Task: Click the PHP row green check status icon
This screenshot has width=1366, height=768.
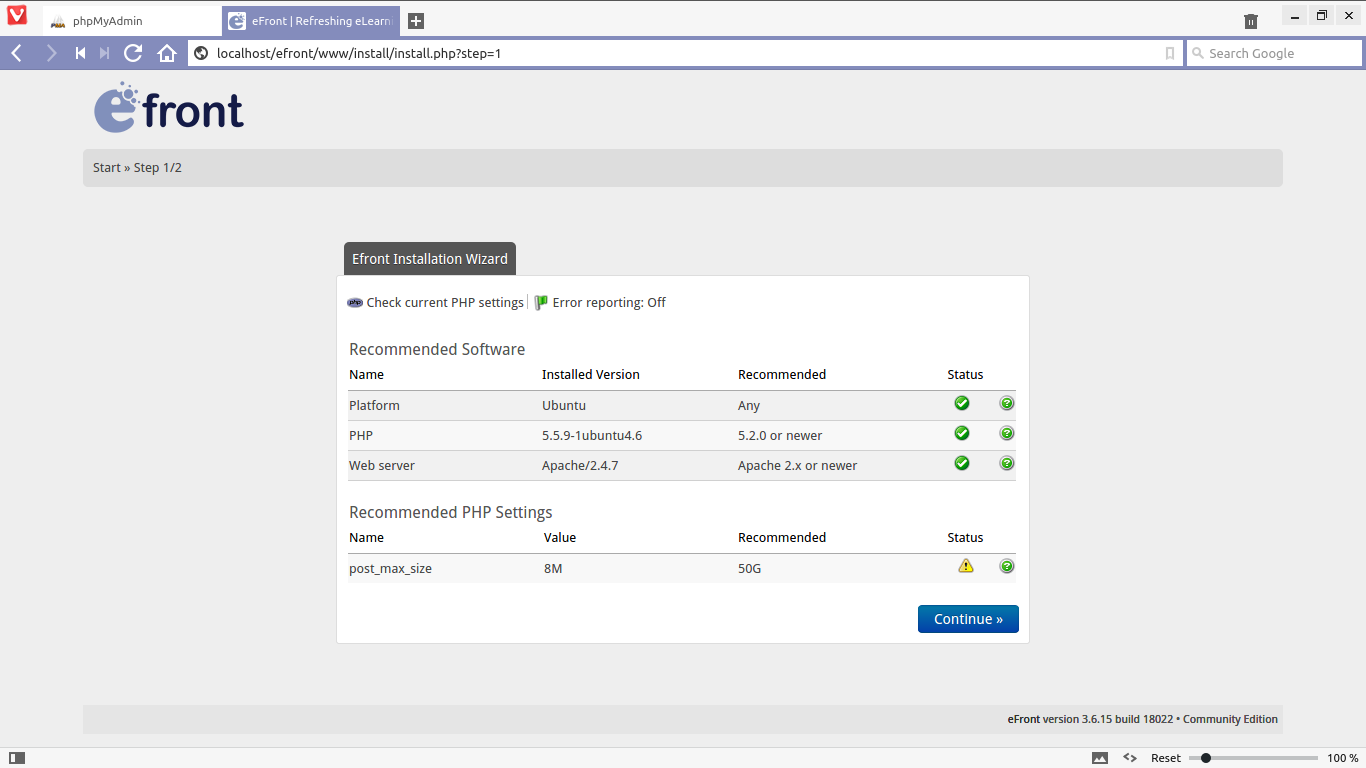Action: click(962, 433)
